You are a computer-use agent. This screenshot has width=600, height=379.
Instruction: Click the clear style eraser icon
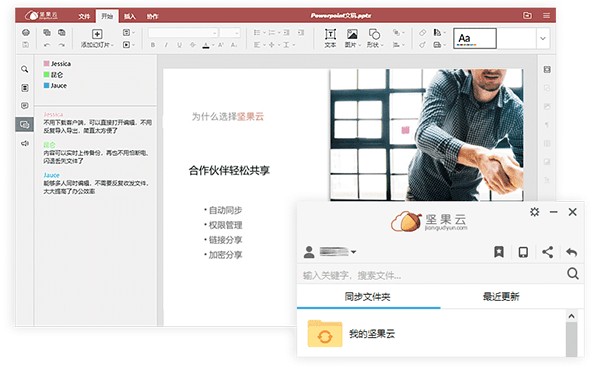[x=422, y=33]
